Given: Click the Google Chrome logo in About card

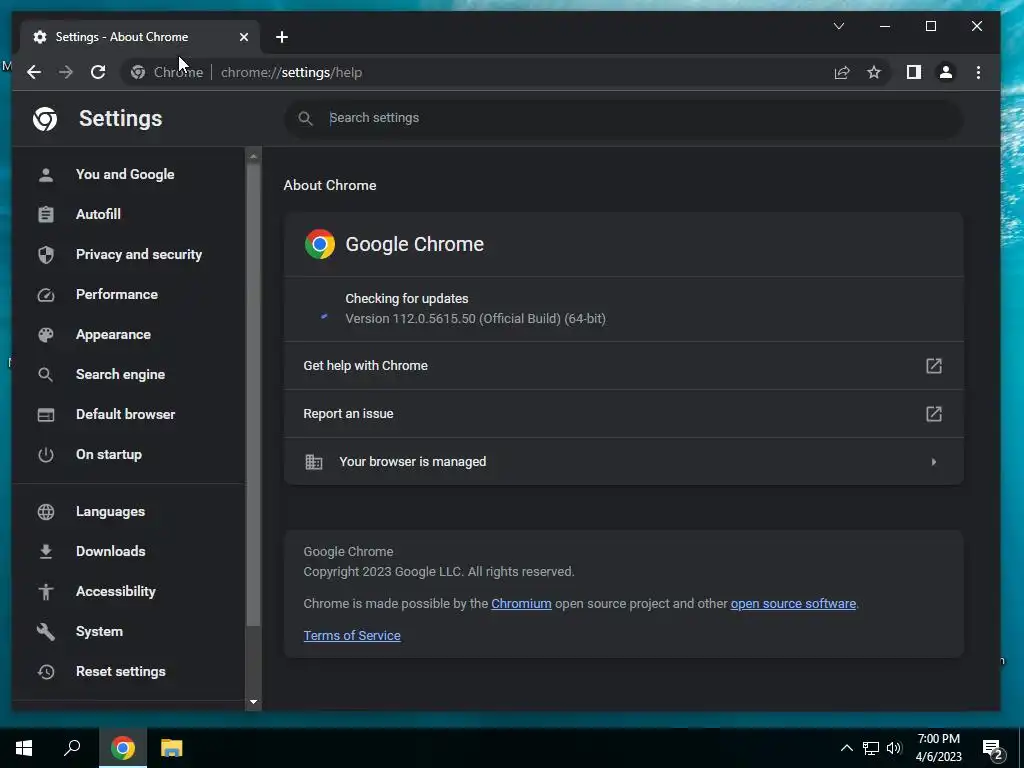Looking at the screenshot, I should [x=320, y=244].
